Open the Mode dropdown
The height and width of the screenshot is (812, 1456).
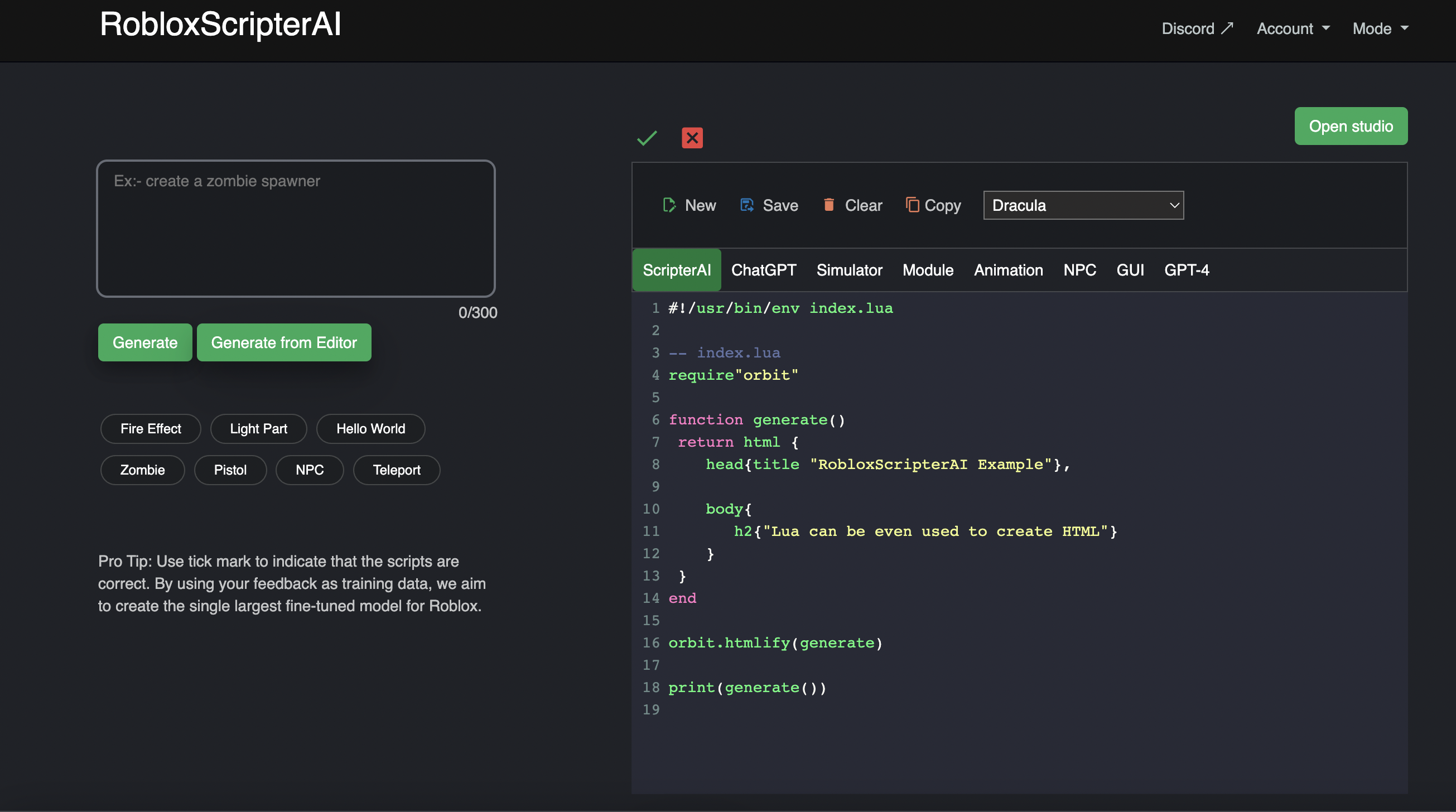coord(1380,28)
